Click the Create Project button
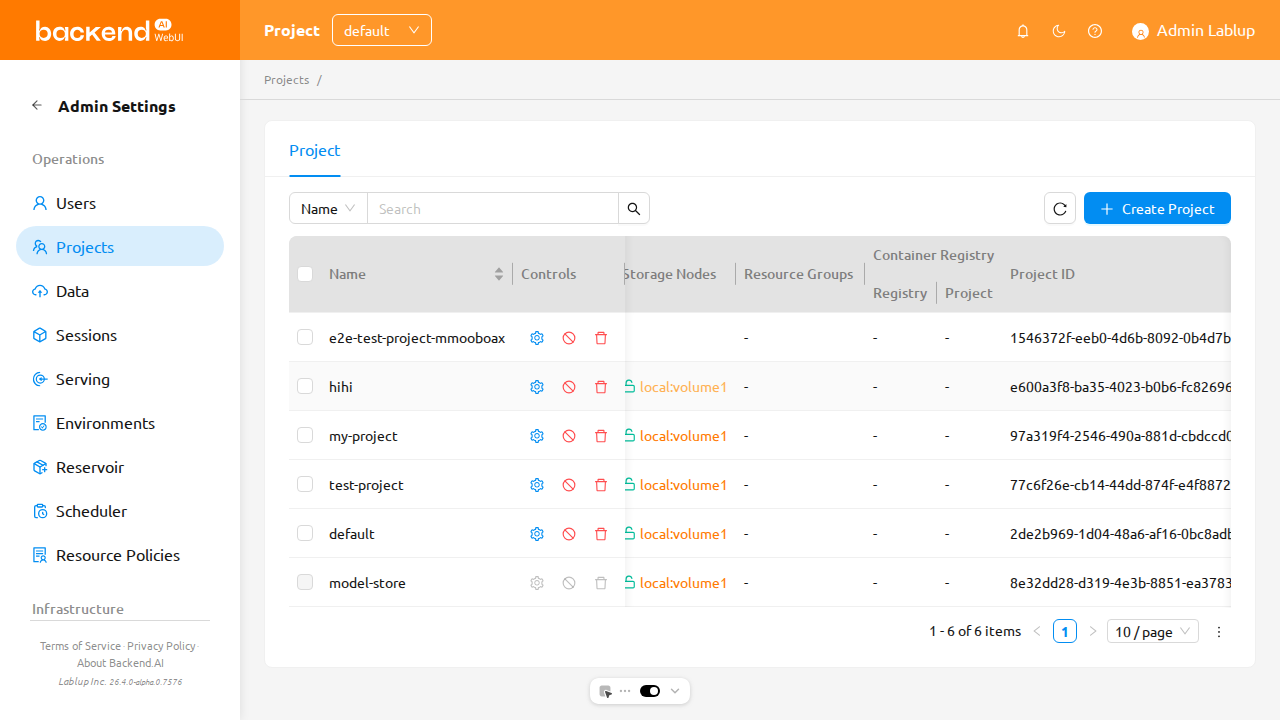This screenshot has width=1280, height=720. [1157, 209]
